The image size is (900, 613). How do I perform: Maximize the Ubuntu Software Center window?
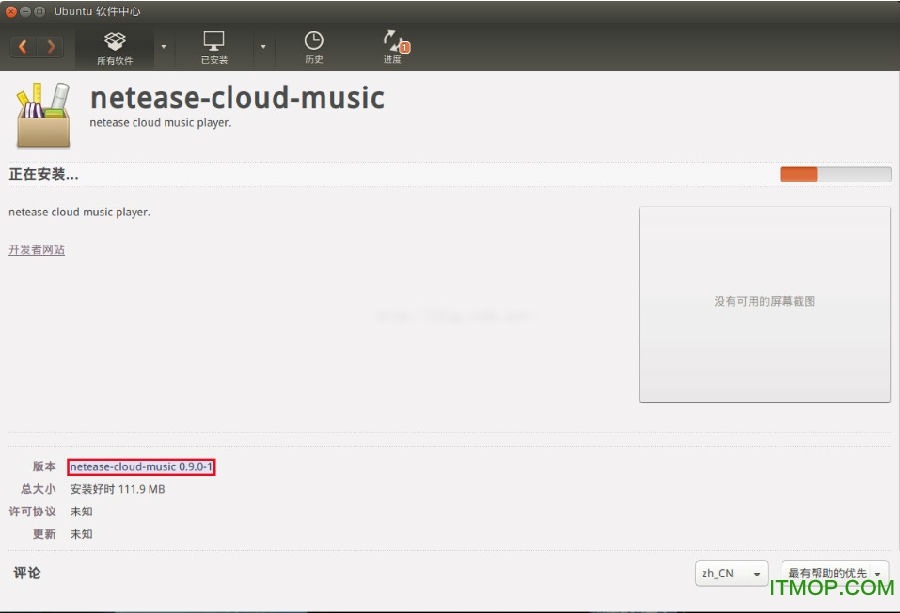point(40,11)
